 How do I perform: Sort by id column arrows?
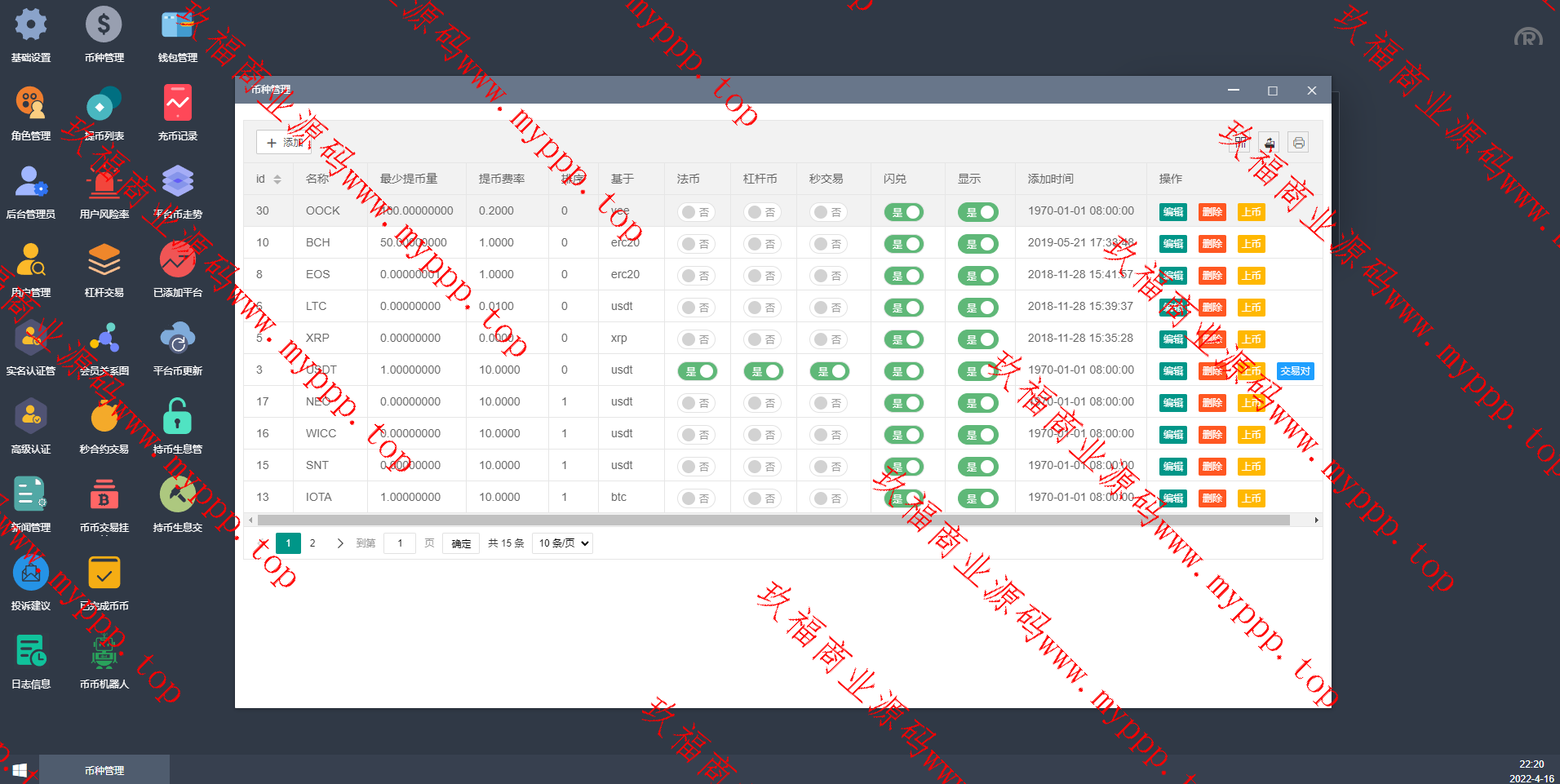tap(277, 179)
